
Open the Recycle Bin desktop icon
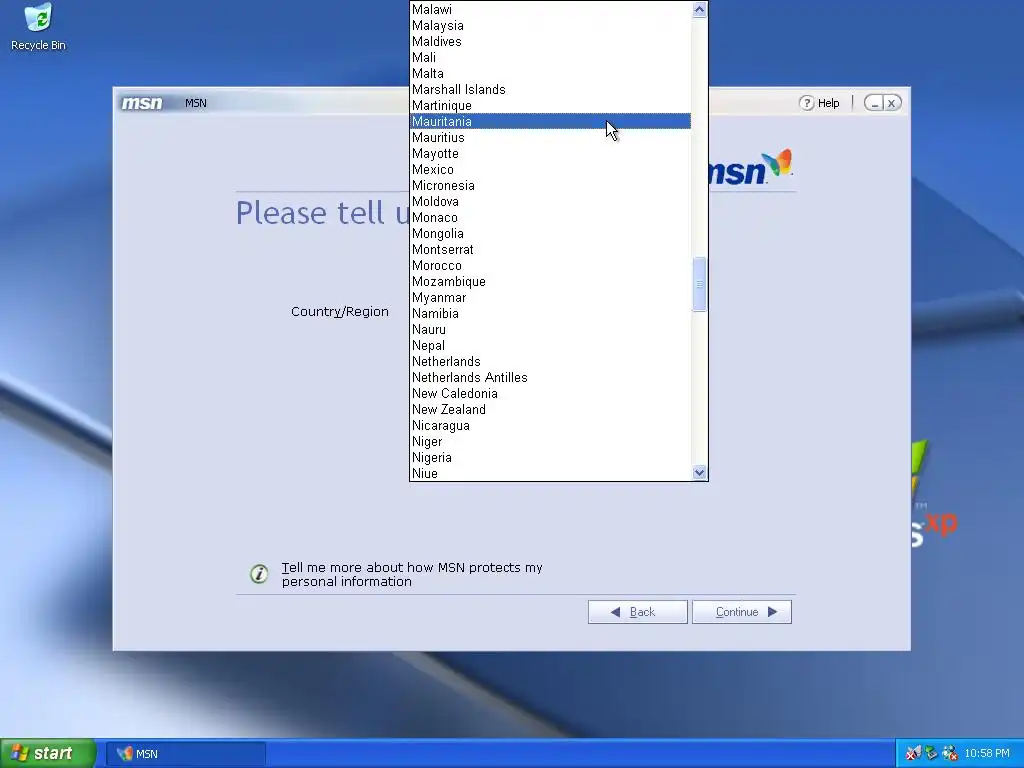pos(38,27)
